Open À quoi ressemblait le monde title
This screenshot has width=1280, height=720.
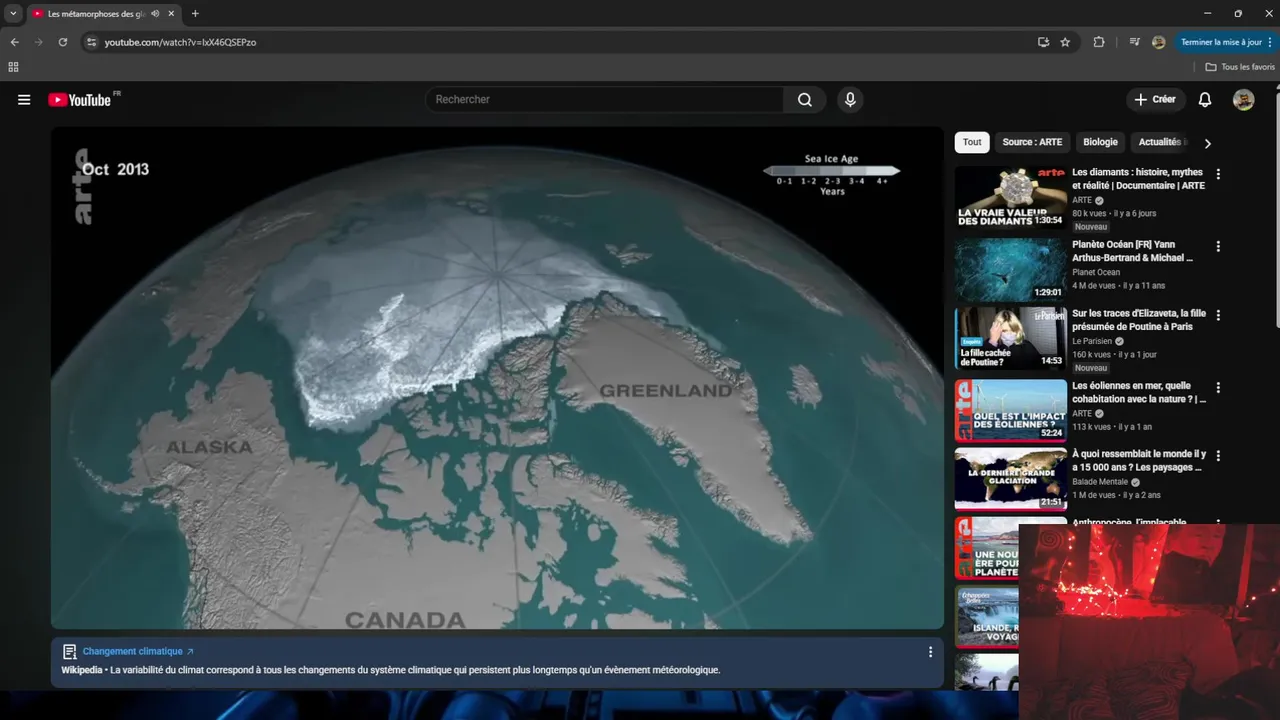click(x=1139, y=461)
